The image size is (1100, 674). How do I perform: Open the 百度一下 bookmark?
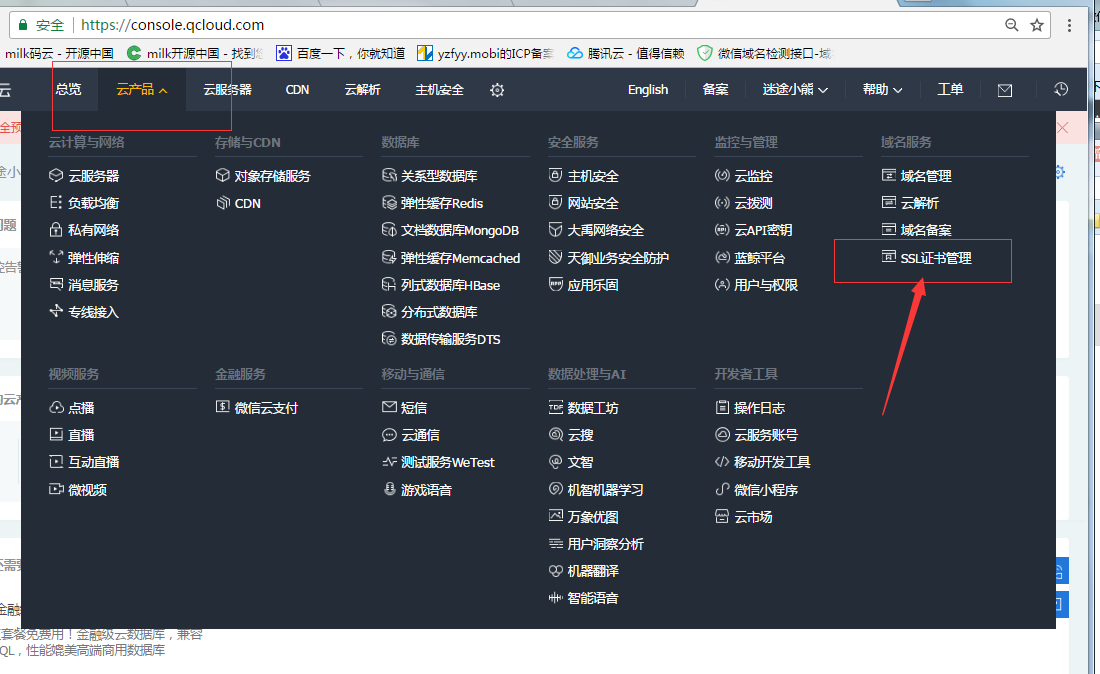point(341,53)
